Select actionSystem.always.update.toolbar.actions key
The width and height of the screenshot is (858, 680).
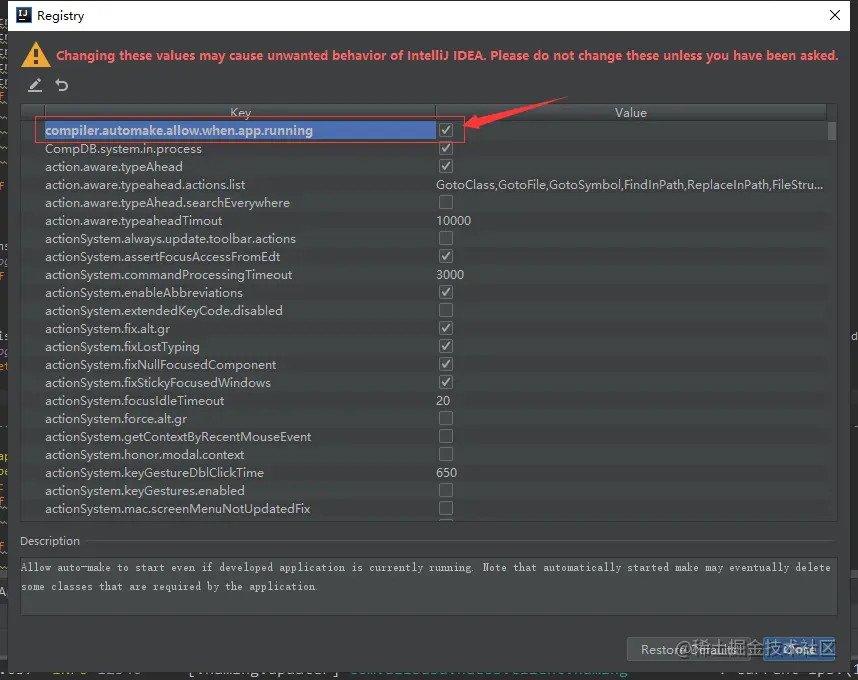[170, 239]
